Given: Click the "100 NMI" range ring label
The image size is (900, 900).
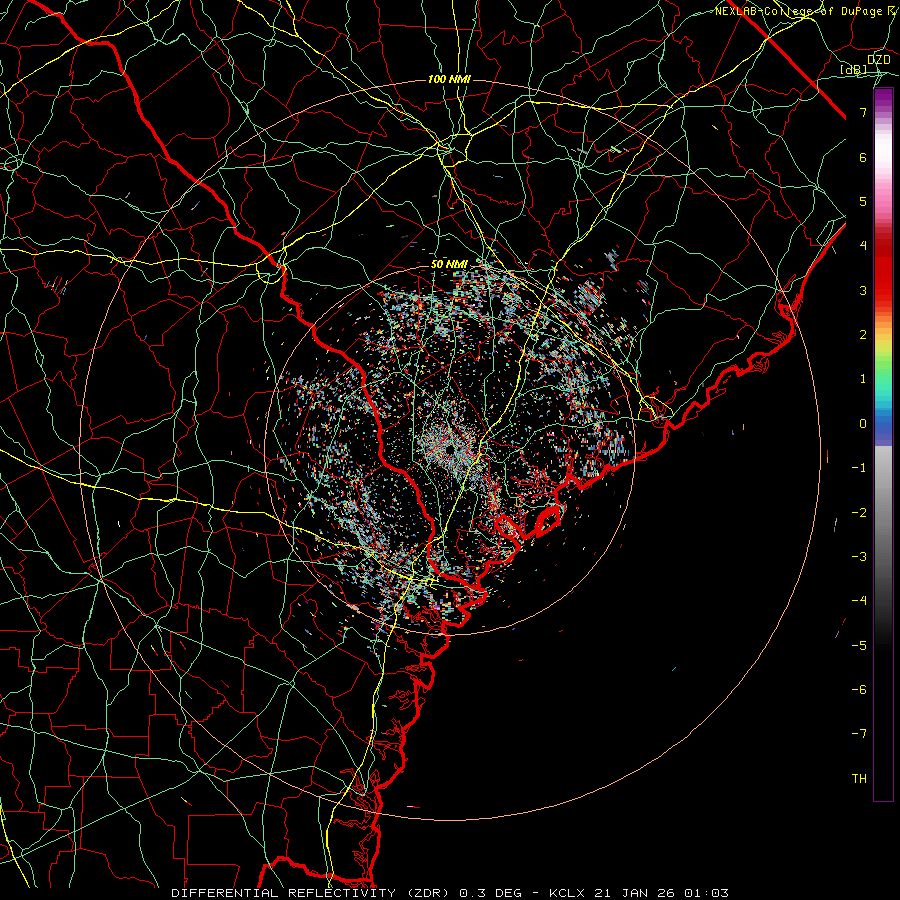Looking at the screenshot, I should point(449,79).
